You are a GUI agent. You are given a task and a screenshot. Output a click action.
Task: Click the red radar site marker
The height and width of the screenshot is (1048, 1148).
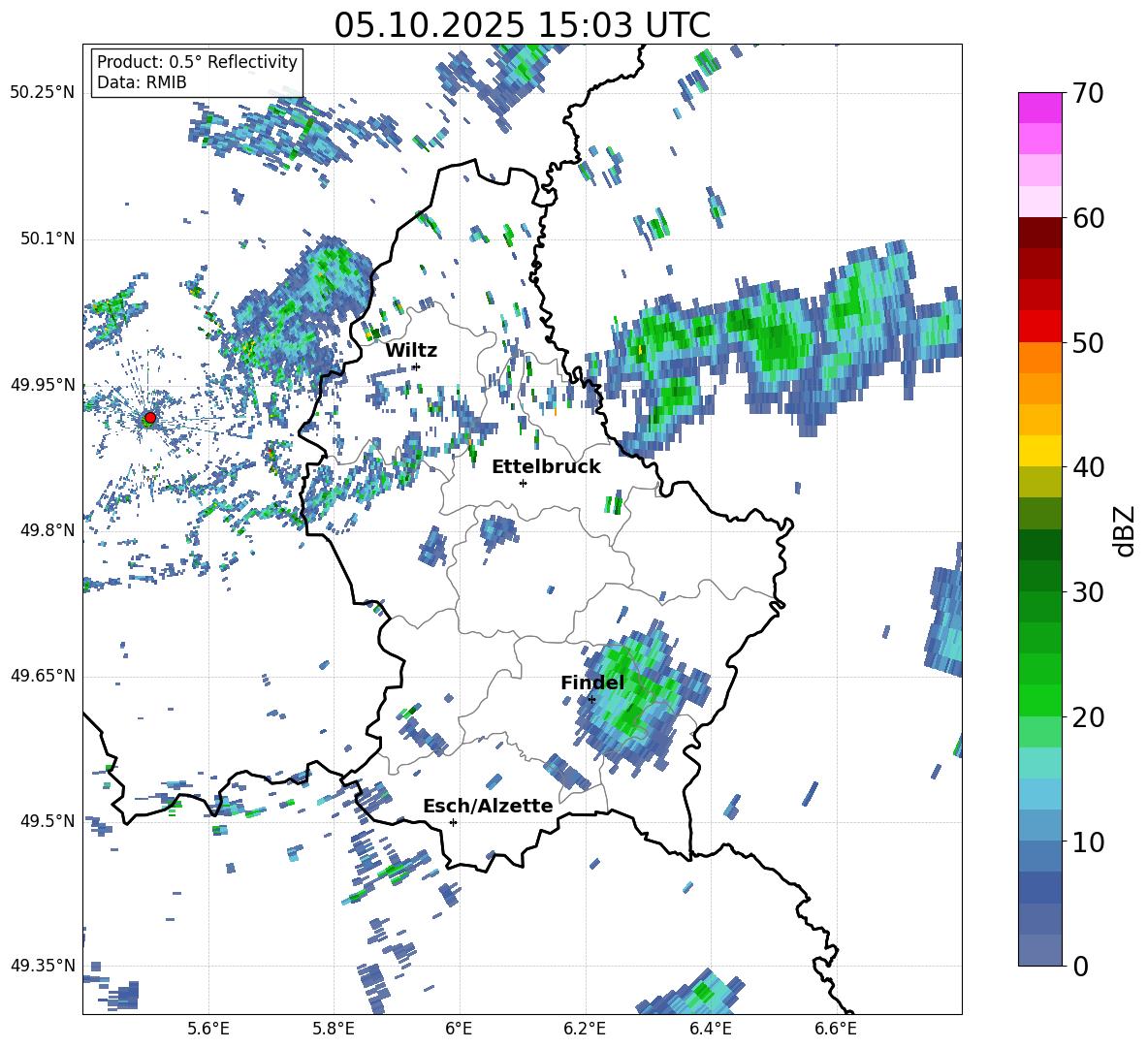pyautogui.click(x=150, y=418)
